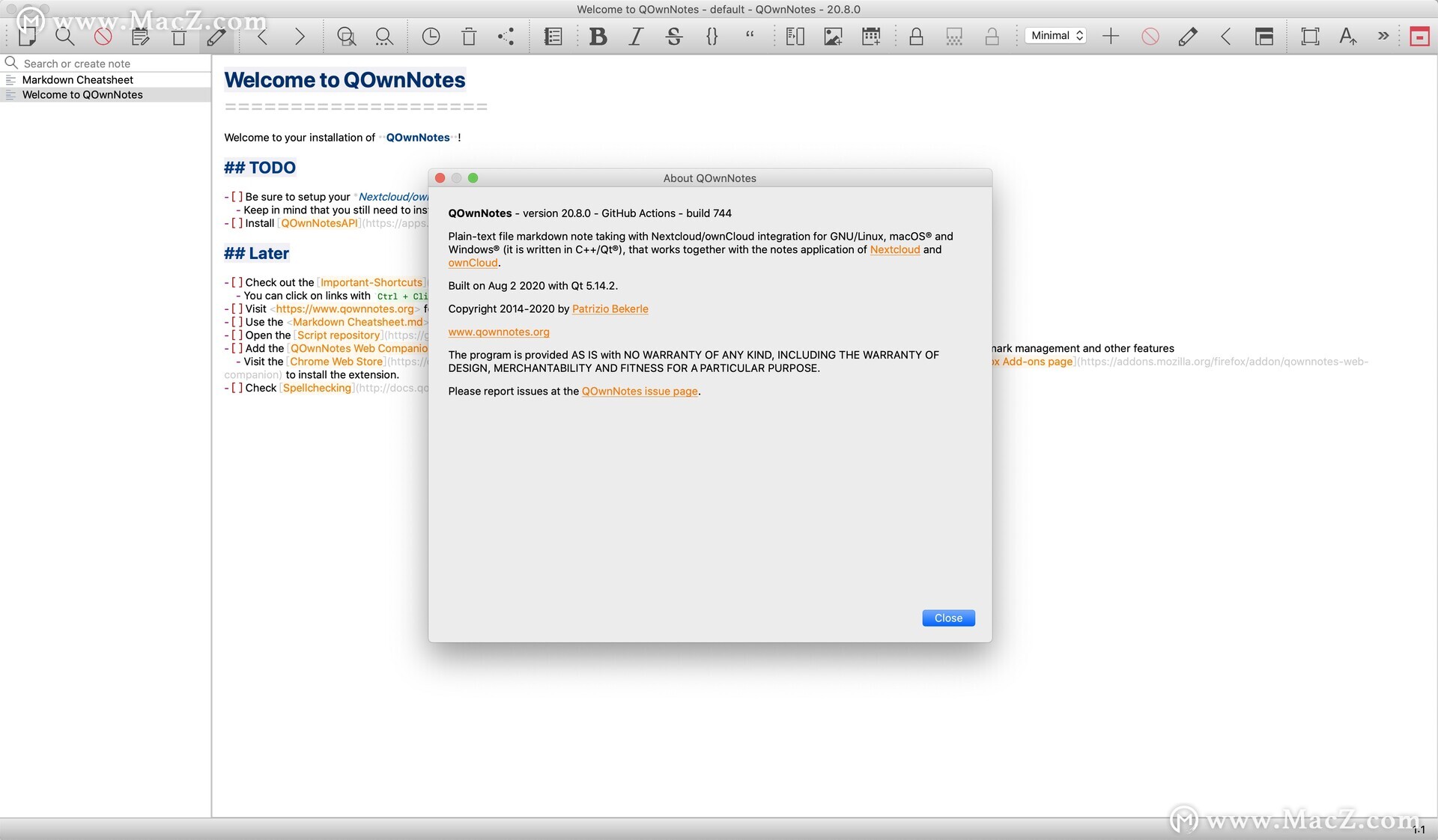Image resolution: width=1438 pixels, height=840 pixels.
Task: Click About QOwnNotes dialog red close dot
Action: [440, 177]
